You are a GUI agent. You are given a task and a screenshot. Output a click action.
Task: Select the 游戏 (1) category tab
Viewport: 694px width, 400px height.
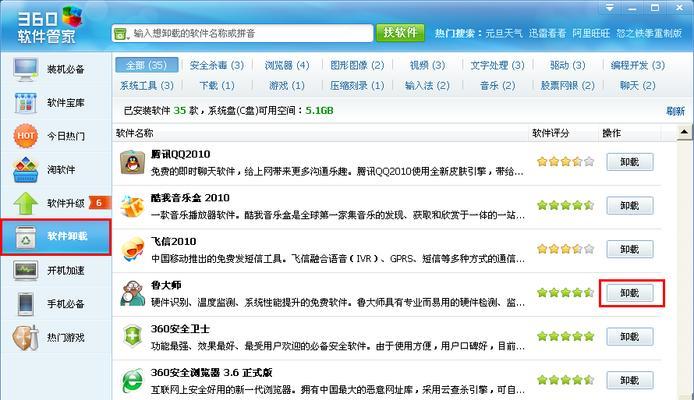[x=287, y=85]
